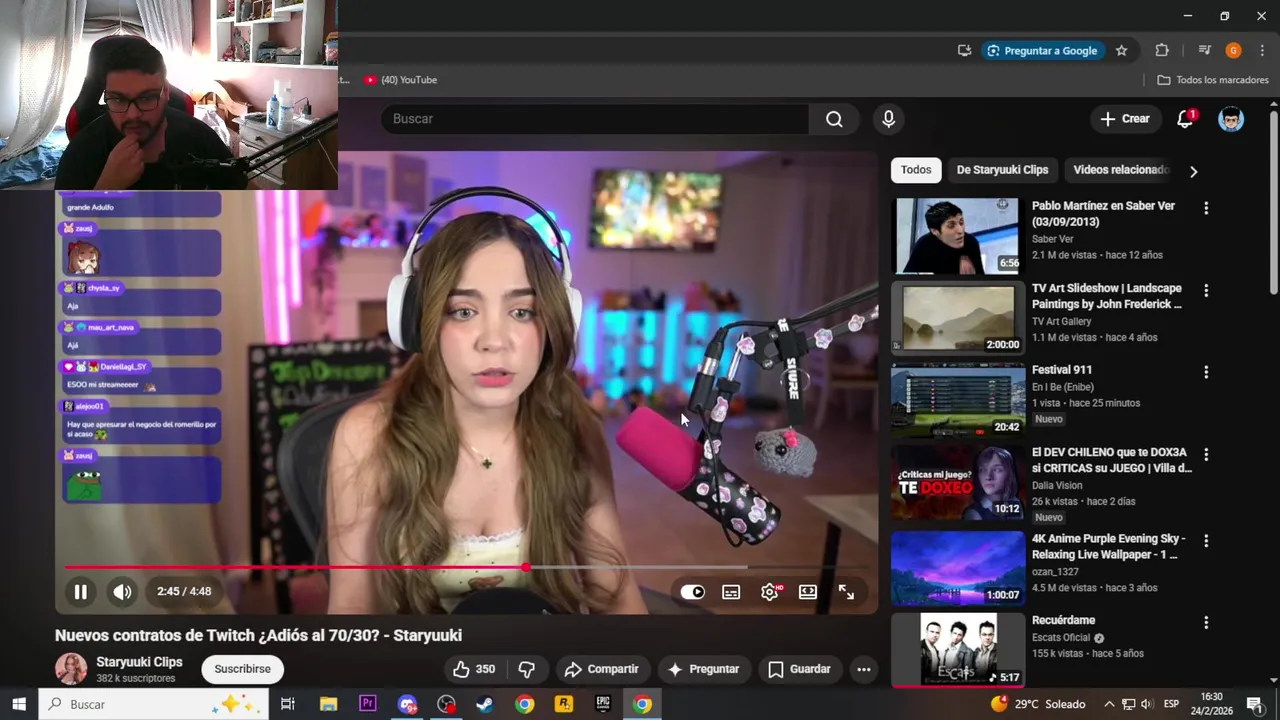The image size is (1280, 720).
Task: Open more actions three-dot button under video
Action: point(864,669)
